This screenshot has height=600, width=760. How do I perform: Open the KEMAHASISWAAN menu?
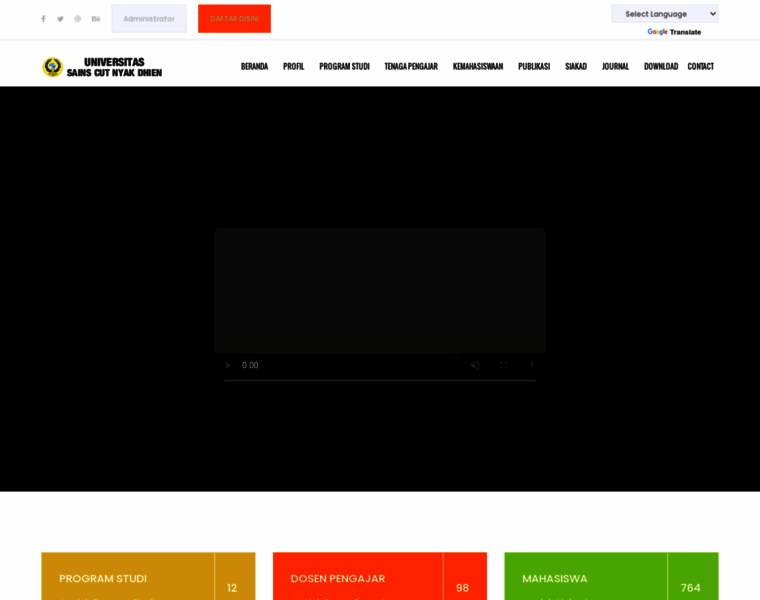[478, 66]
